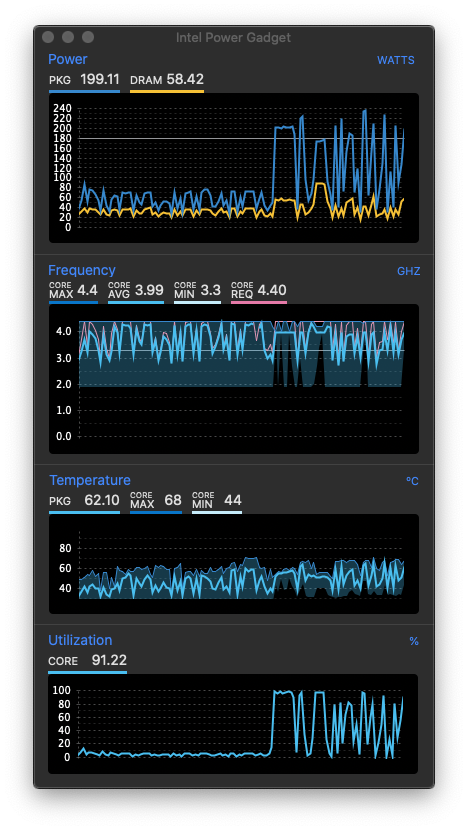Click the Intel Power Gadget window title

click(x=233, y=38)
